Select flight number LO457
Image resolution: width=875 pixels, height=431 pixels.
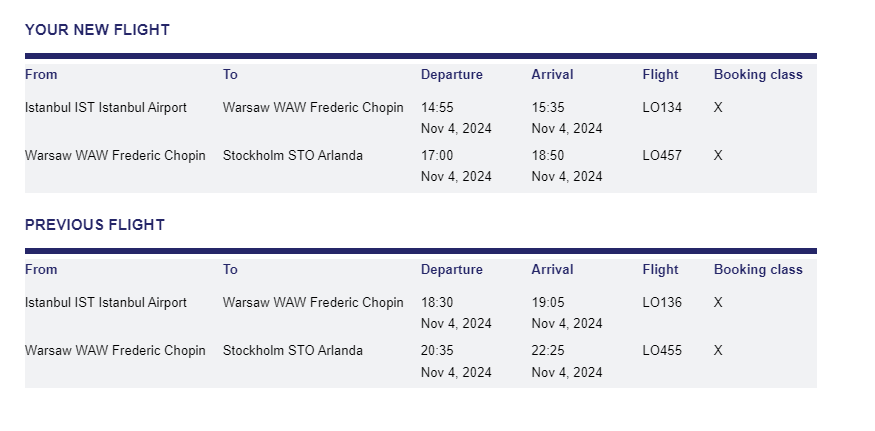point(662,156)
